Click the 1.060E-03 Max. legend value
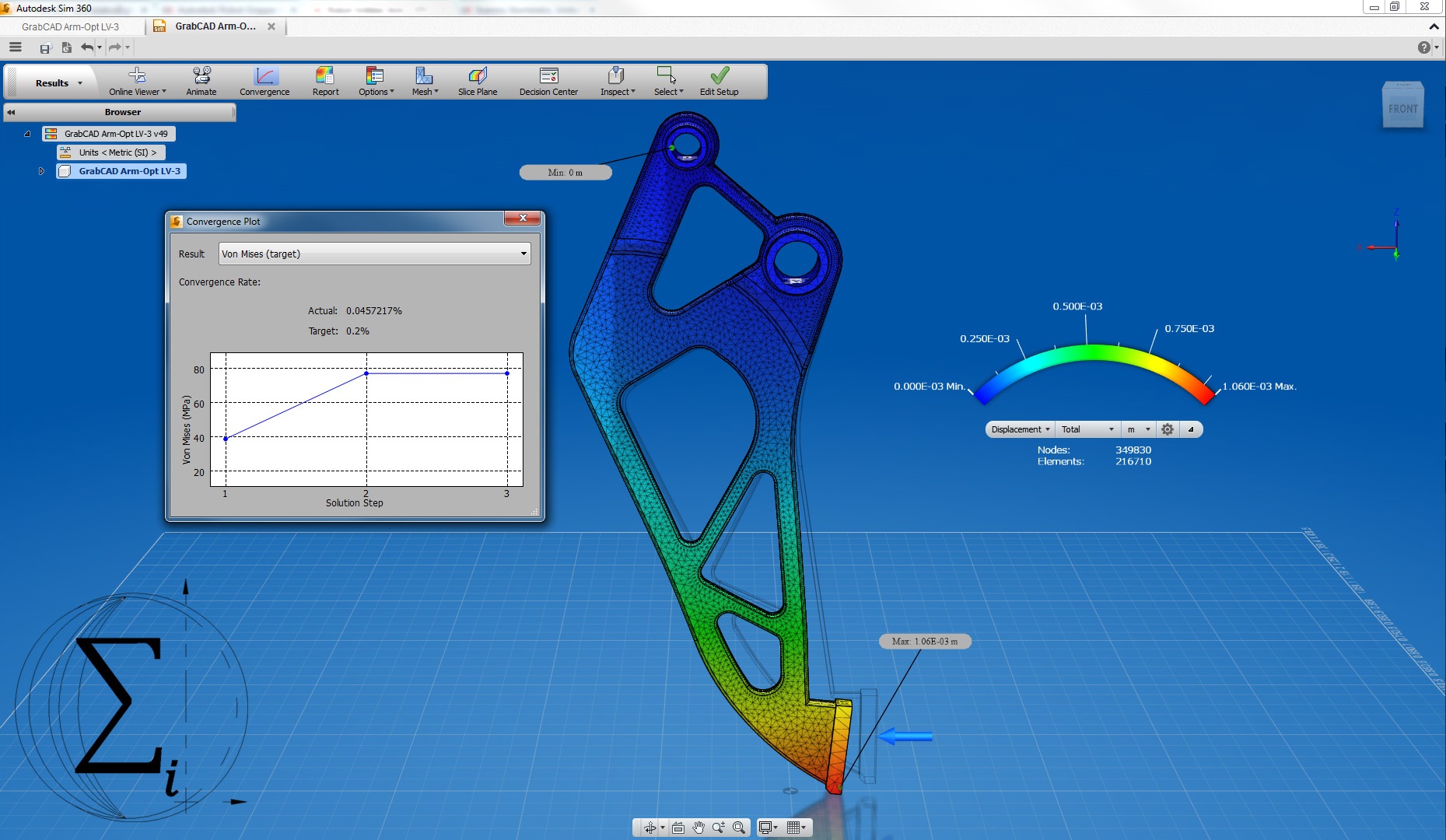Viewport: 1446px width, 840px height. [1259, 387]
